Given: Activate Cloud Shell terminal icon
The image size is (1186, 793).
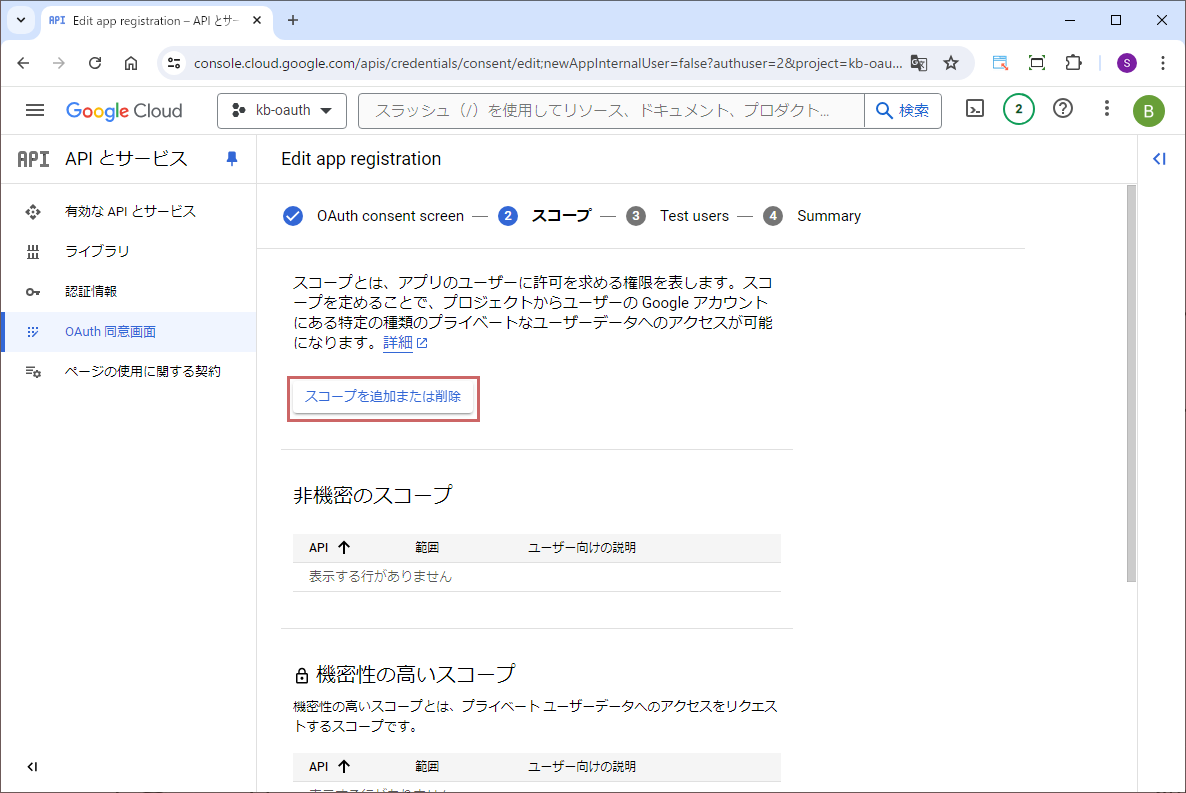Looking at the screenshot, I should 975,110.
